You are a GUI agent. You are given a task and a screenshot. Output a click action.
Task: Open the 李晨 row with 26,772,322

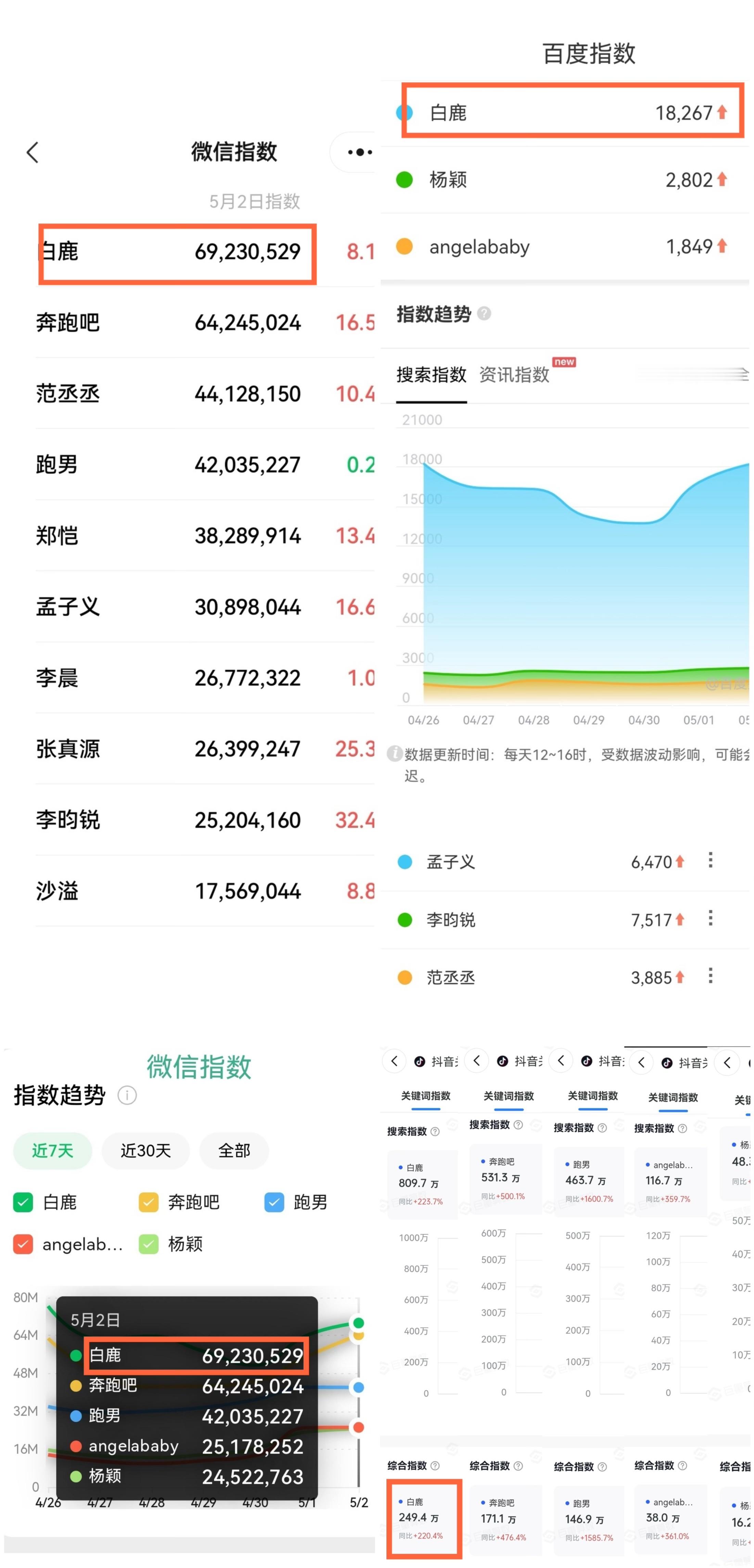[205, 678]
